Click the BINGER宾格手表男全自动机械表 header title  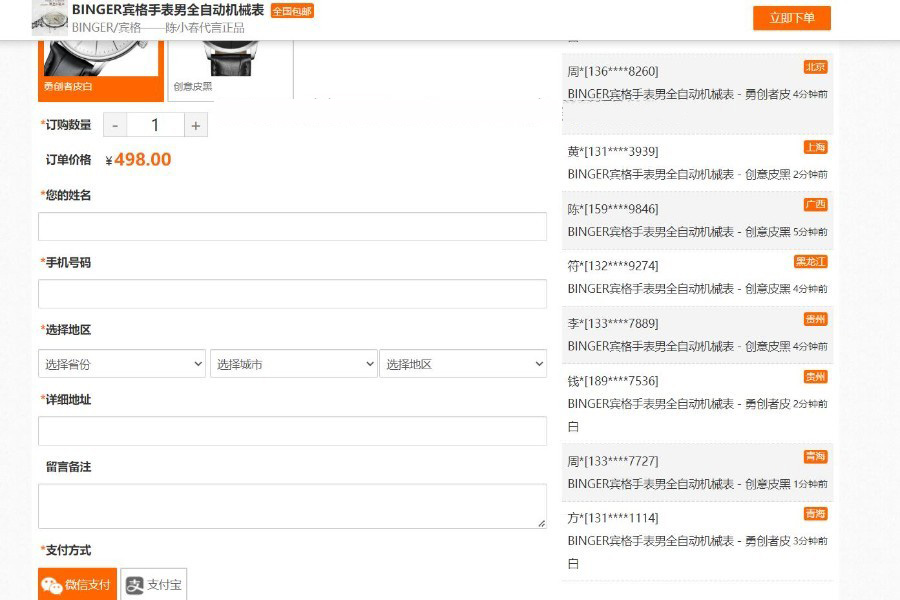pyautogui.click(x=168, y=10)
